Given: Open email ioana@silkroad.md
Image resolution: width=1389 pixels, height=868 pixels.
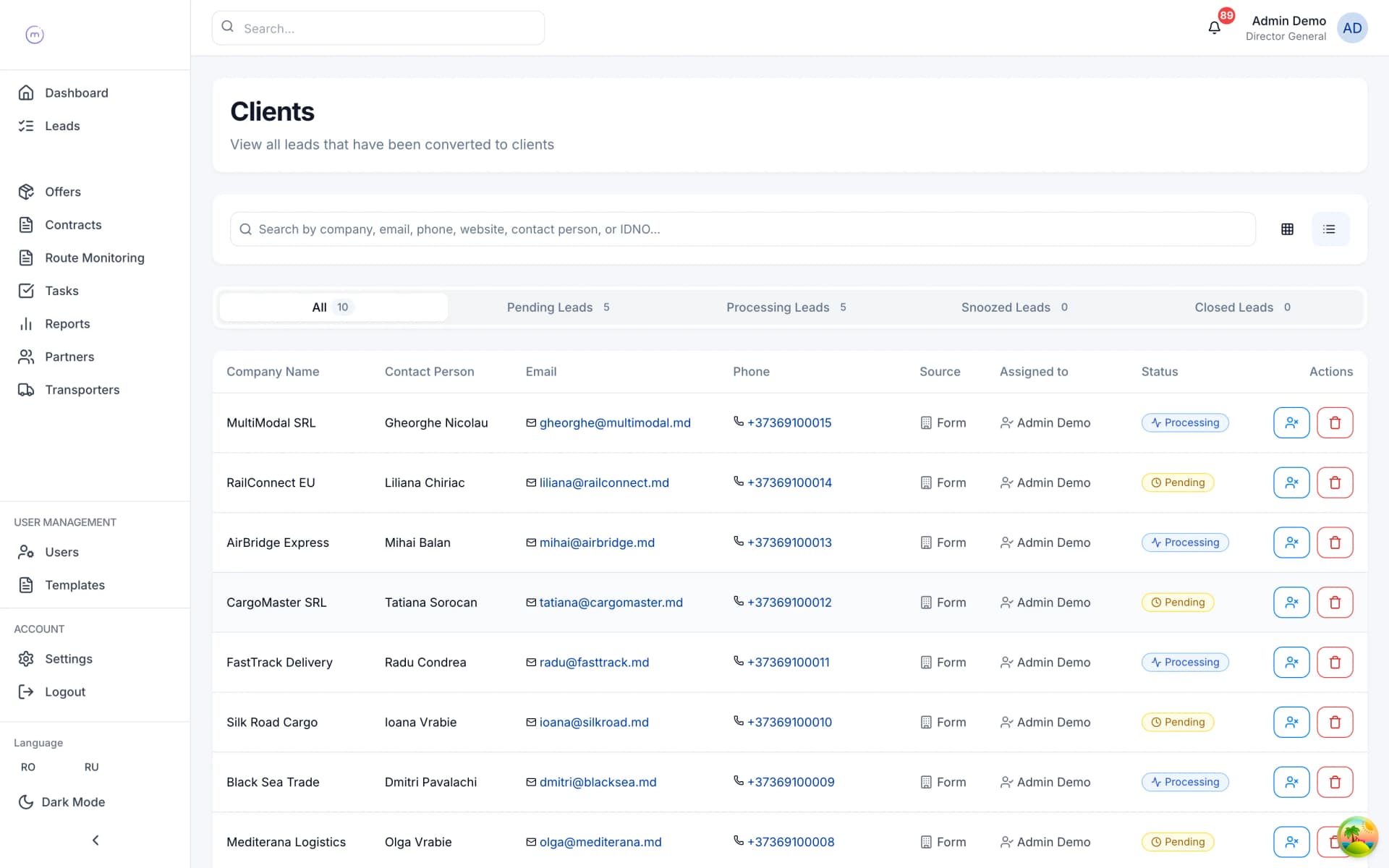Looking at the screenshot, I should pos(594,722).
